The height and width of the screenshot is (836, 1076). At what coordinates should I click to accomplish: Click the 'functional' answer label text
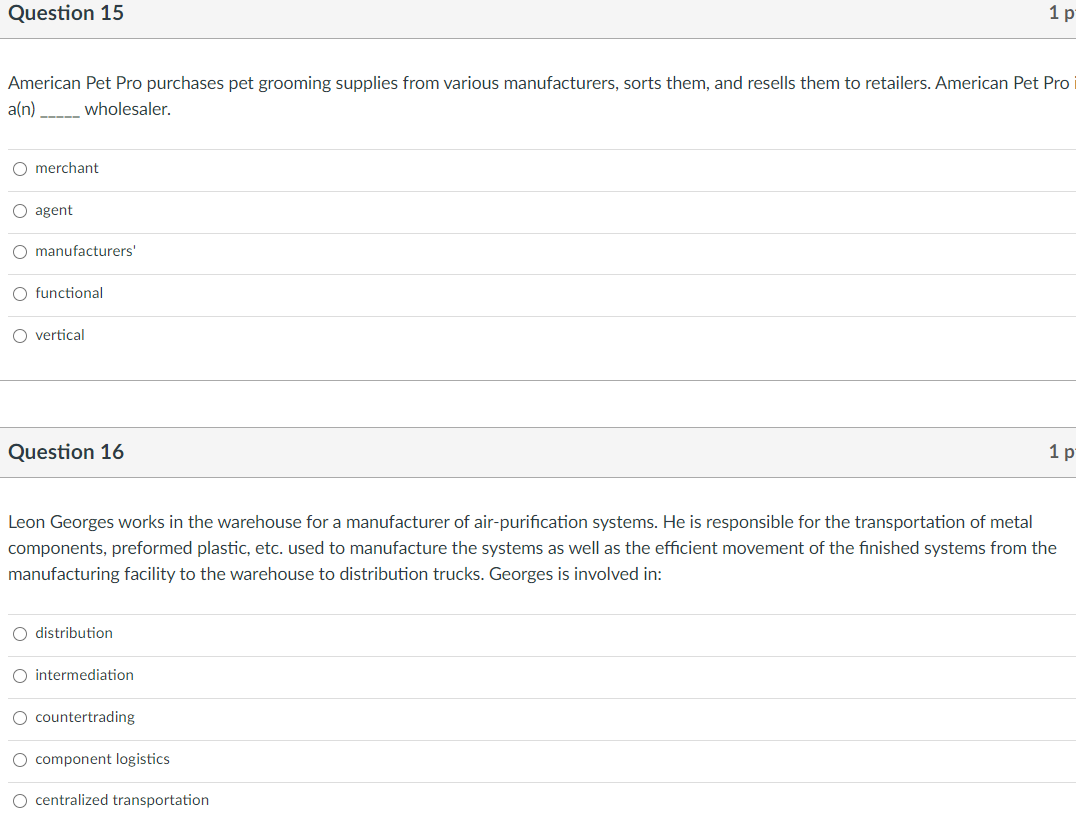(69, 293)
